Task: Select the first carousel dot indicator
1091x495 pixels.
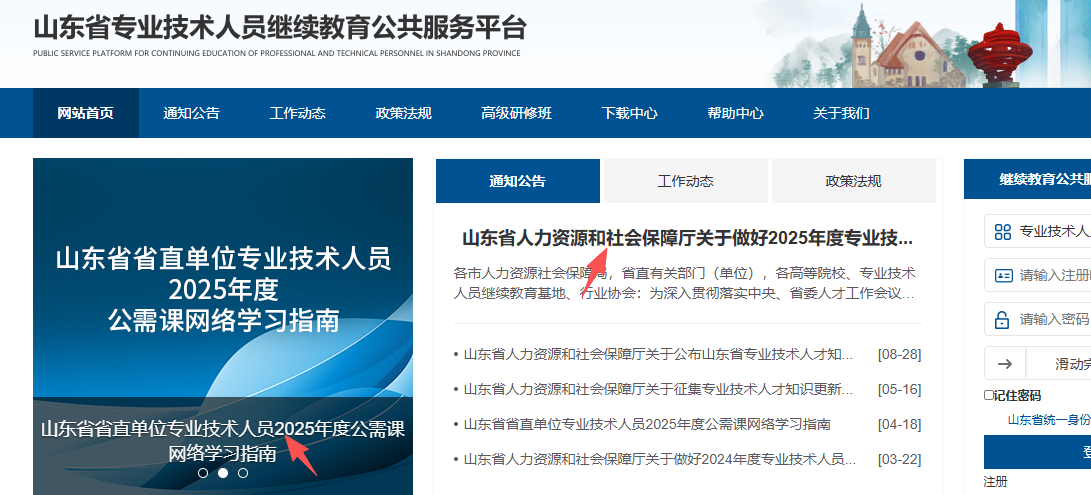Action: click(x=203, y=473)
